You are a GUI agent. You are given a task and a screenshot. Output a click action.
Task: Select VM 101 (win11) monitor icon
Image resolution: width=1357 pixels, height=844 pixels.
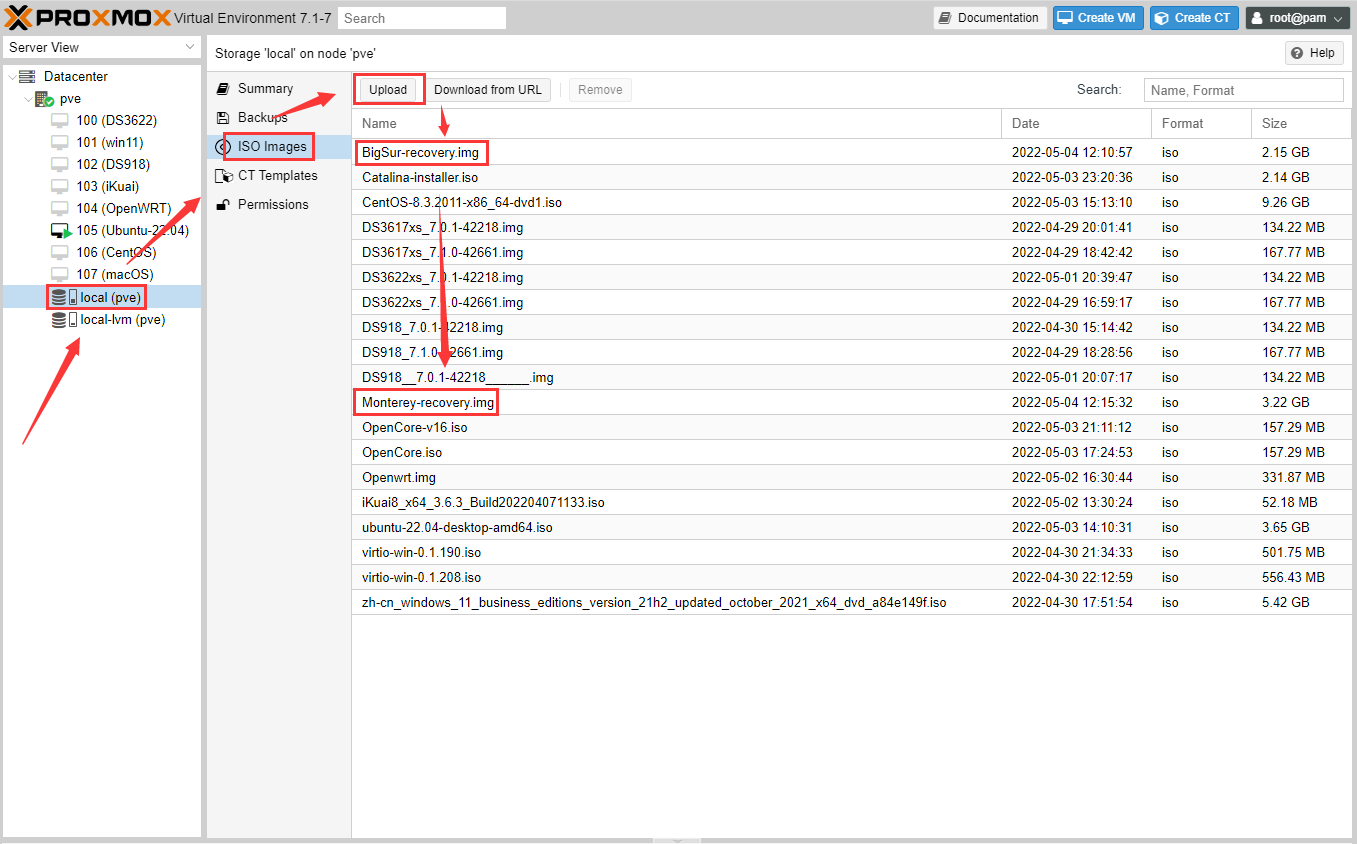[x=60, y=142]
